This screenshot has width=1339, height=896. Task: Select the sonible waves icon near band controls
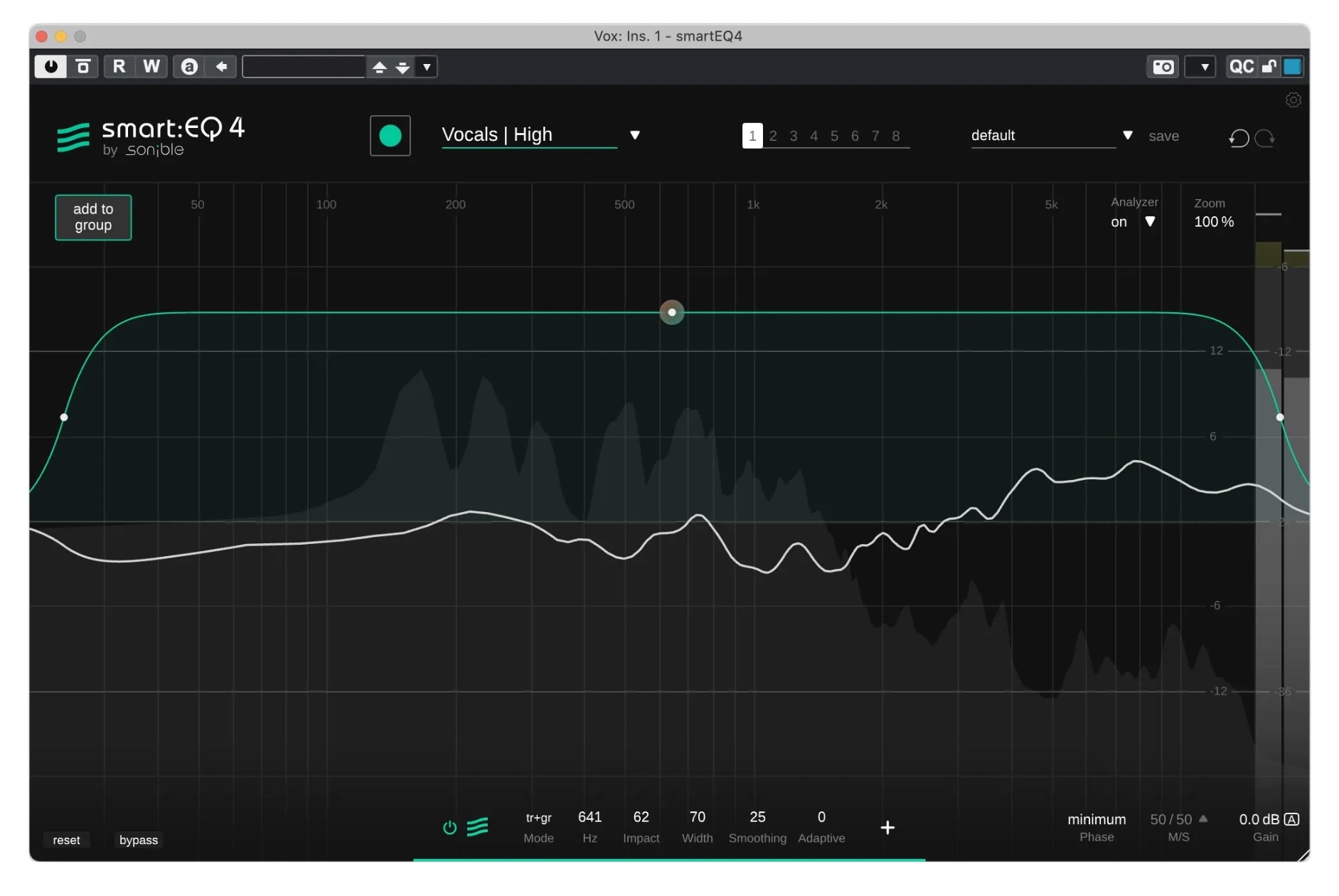[479, 827]
